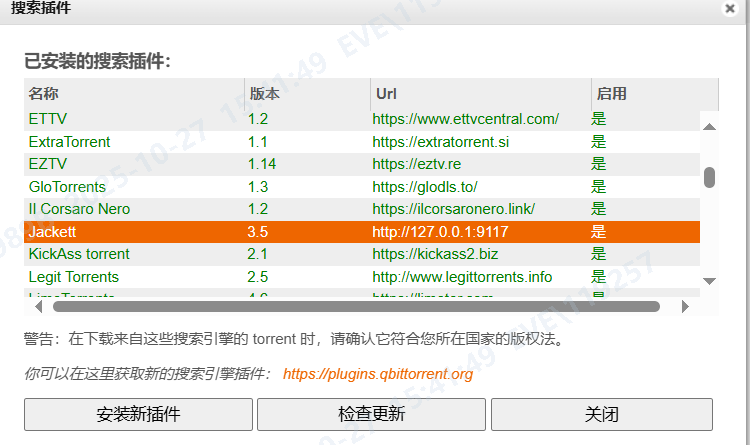Click the https://extratorrent.si URL cell
Viewport: 750px width, 445px height.
pos(441,142)
